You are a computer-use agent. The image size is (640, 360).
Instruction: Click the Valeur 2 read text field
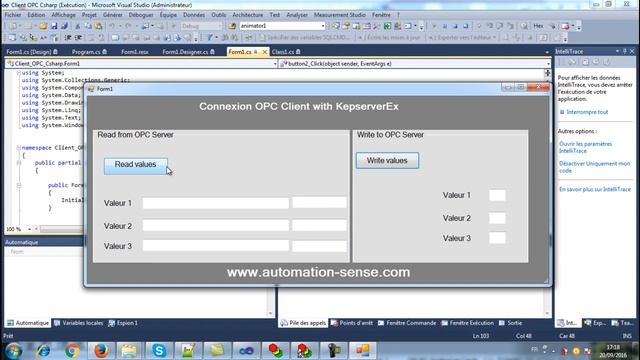click(216, 225)
